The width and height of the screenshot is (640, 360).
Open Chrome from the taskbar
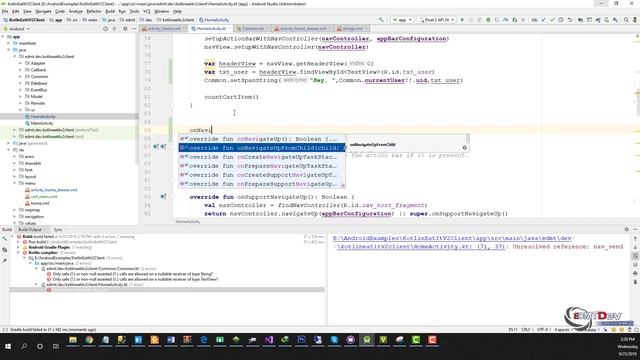[x=89, y=340]
